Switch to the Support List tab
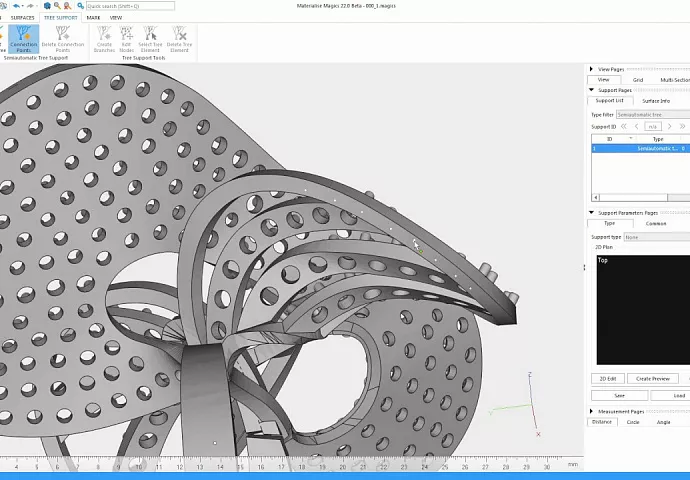 coord(609,100)
